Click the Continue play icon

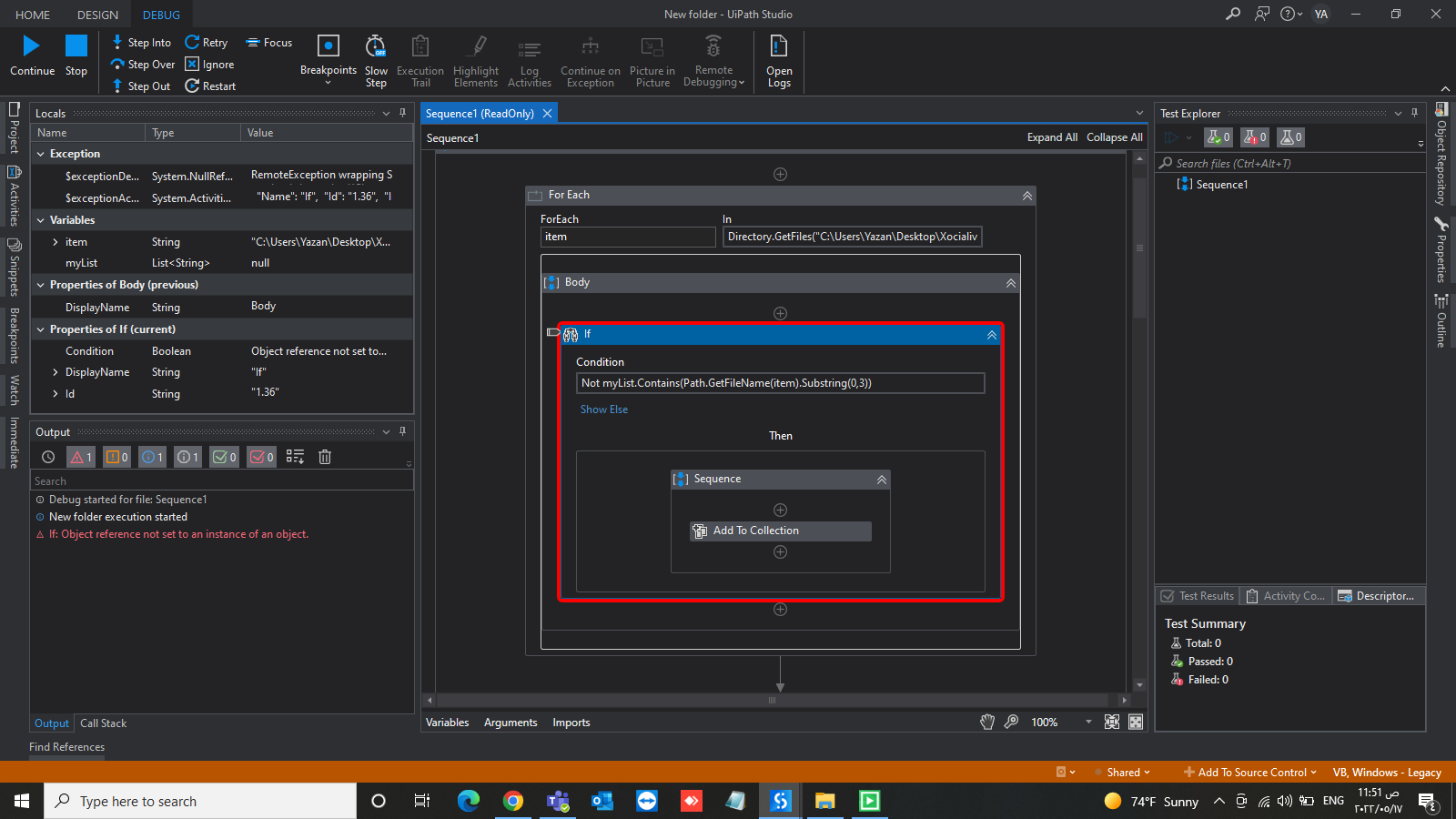[x=32, y=46]
